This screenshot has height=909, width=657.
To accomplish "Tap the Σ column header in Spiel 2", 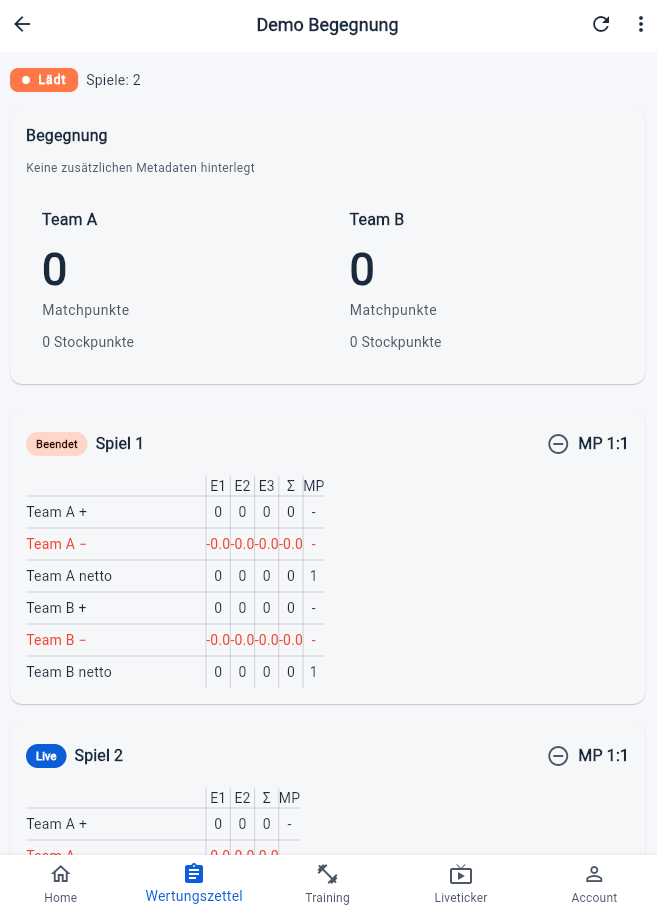I will [266, 798].
